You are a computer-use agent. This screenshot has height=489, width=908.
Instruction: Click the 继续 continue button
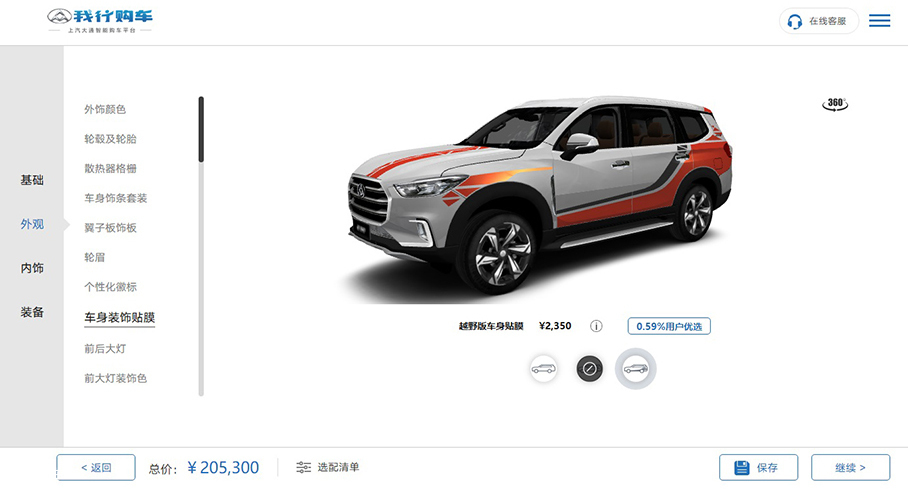(x=850, y=468)
